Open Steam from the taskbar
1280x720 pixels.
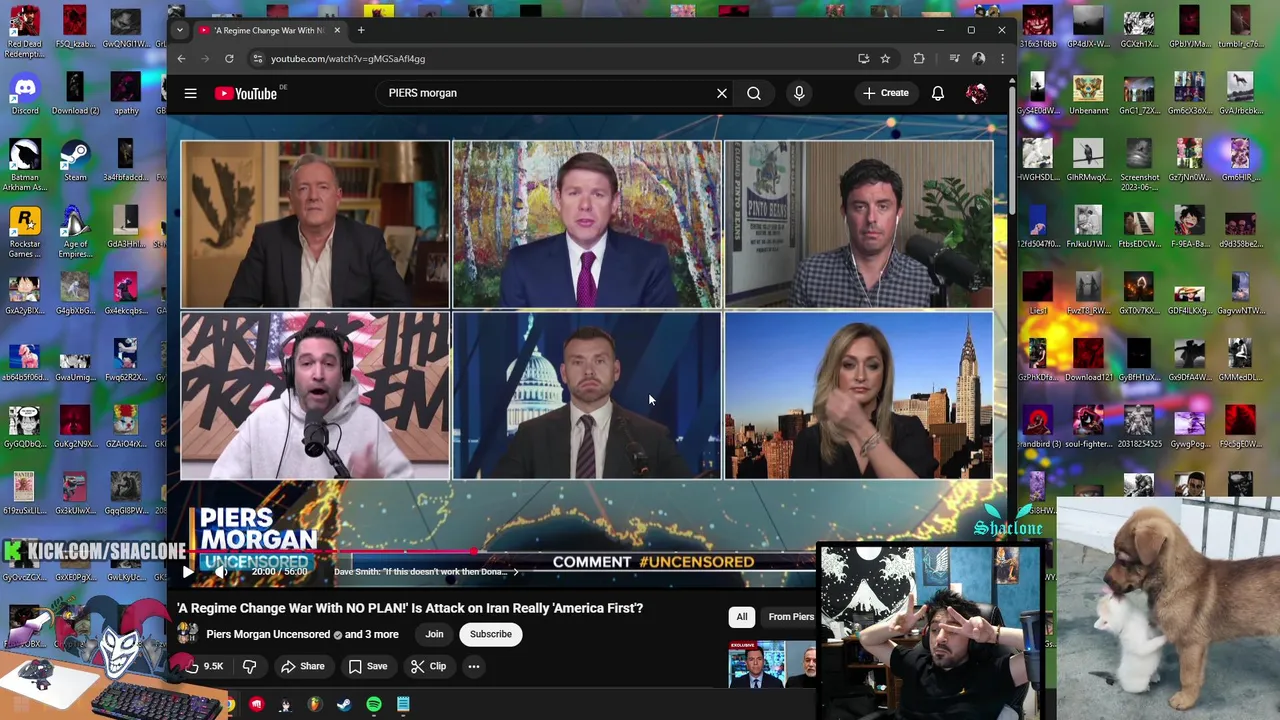coord(344,705)
